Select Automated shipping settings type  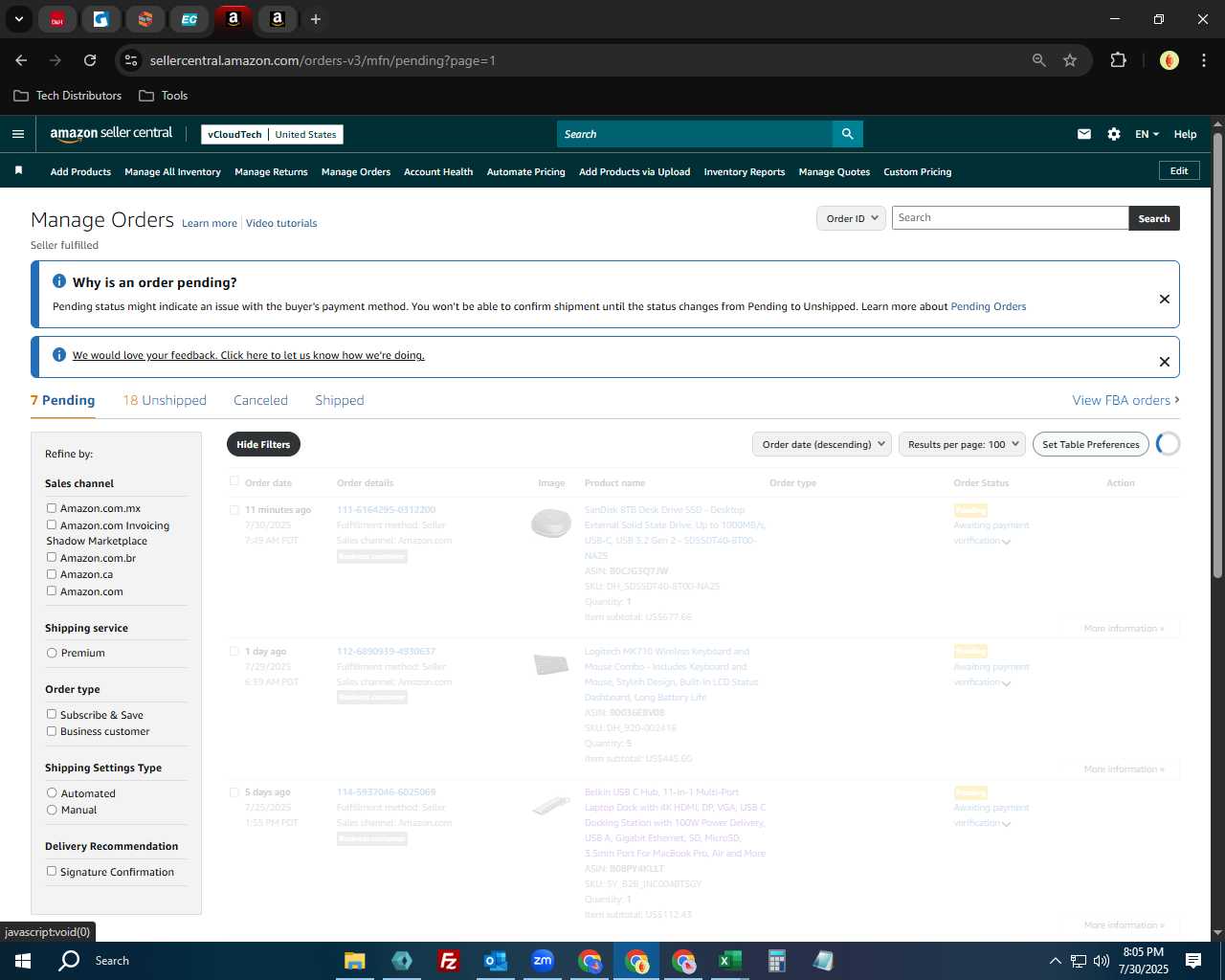52,793
